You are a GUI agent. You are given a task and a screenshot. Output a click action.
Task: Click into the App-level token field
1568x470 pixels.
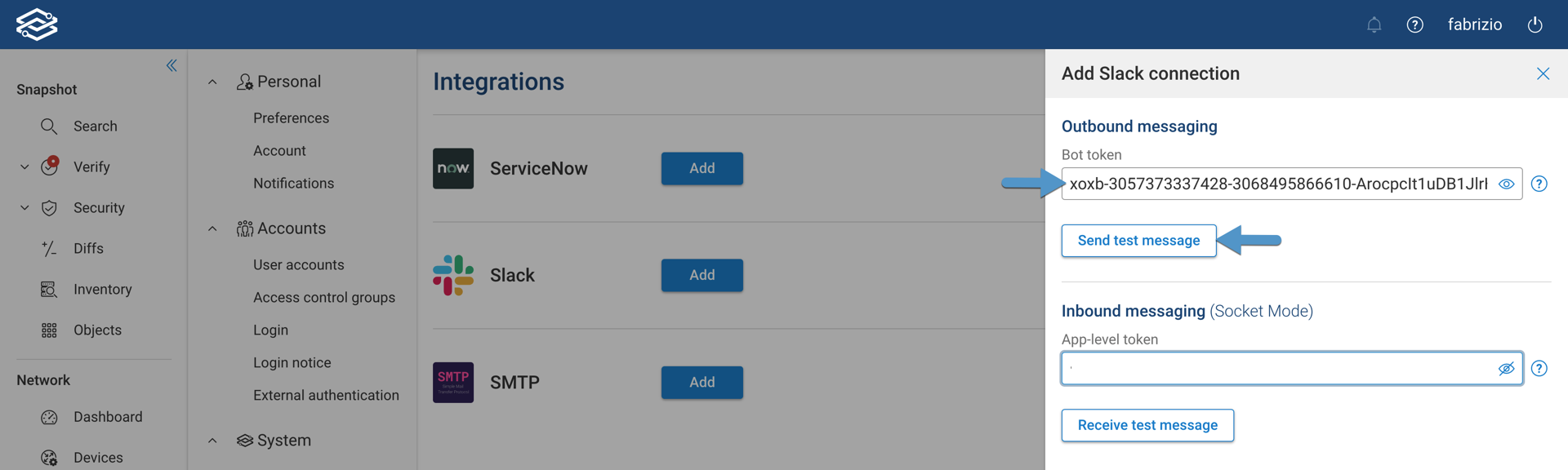tap(1278, 369)
